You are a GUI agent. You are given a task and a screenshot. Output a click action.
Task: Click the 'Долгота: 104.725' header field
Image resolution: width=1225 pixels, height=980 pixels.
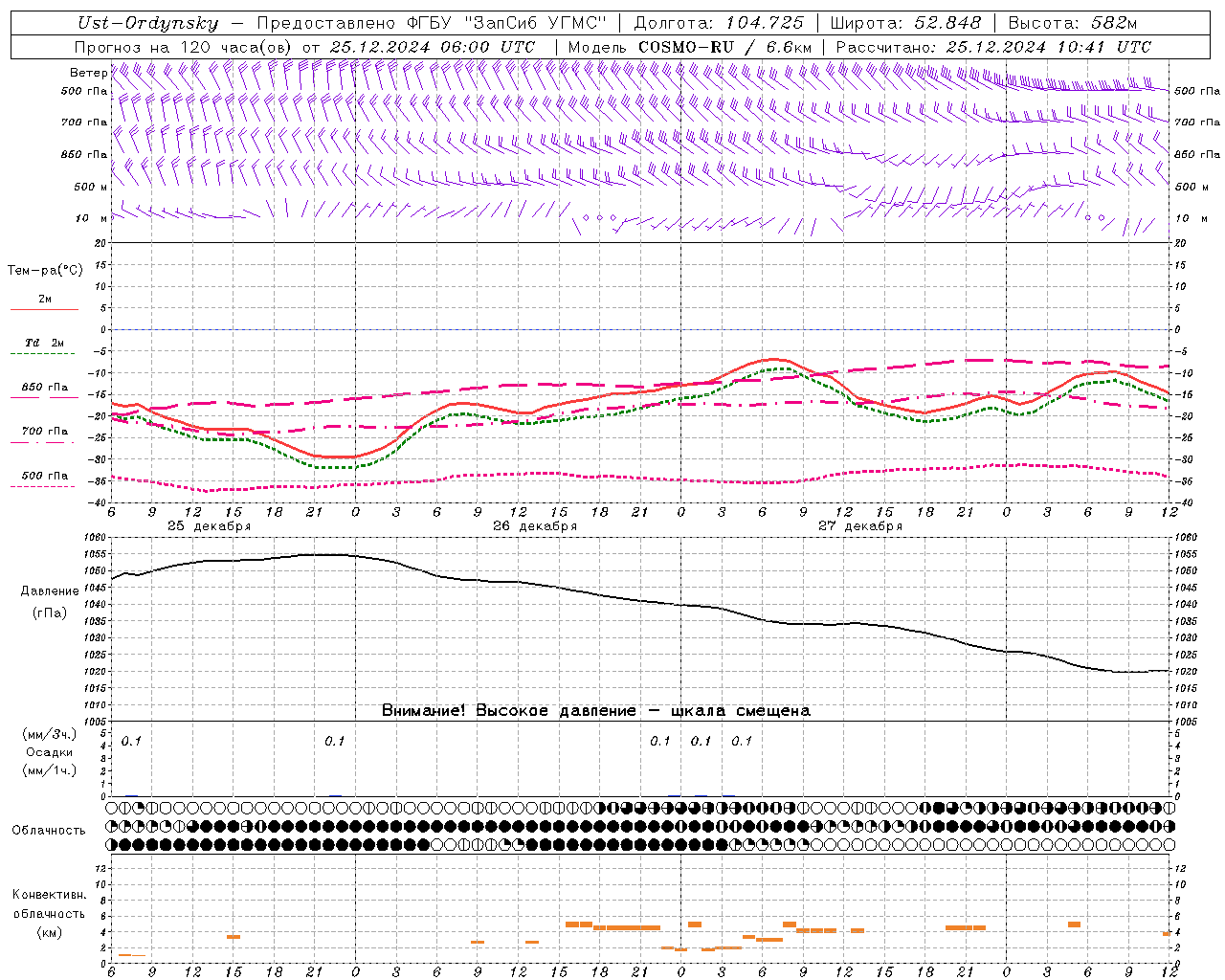[719, 23]
